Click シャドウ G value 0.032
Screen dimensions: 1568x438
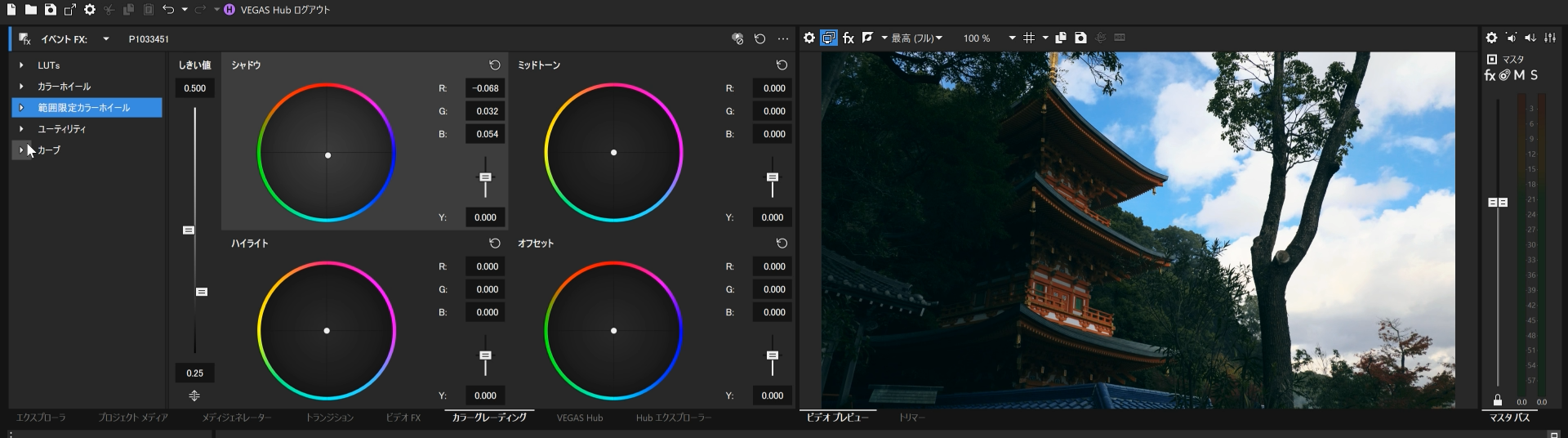click(485, 111)
